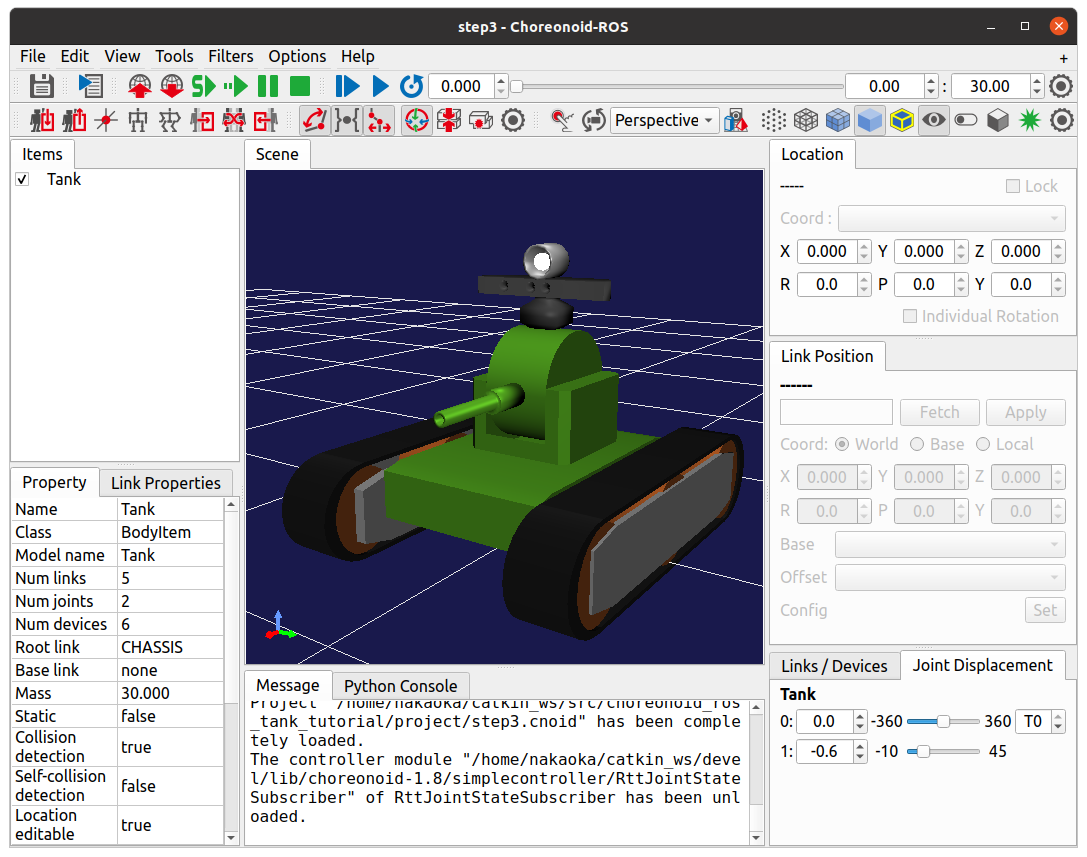
Task: Enable wireframe rendering cube icon
Action: tap(805, 121)
